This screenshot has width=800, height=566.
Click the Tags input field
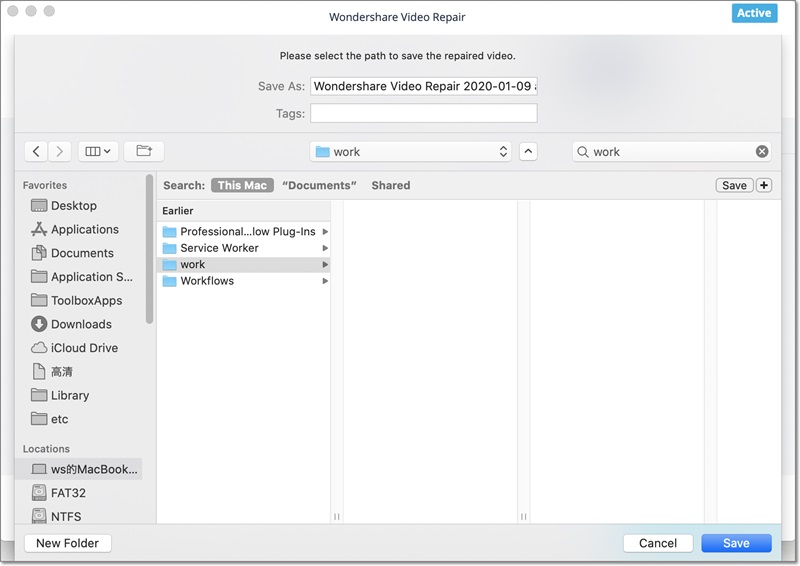coord(423,113)
